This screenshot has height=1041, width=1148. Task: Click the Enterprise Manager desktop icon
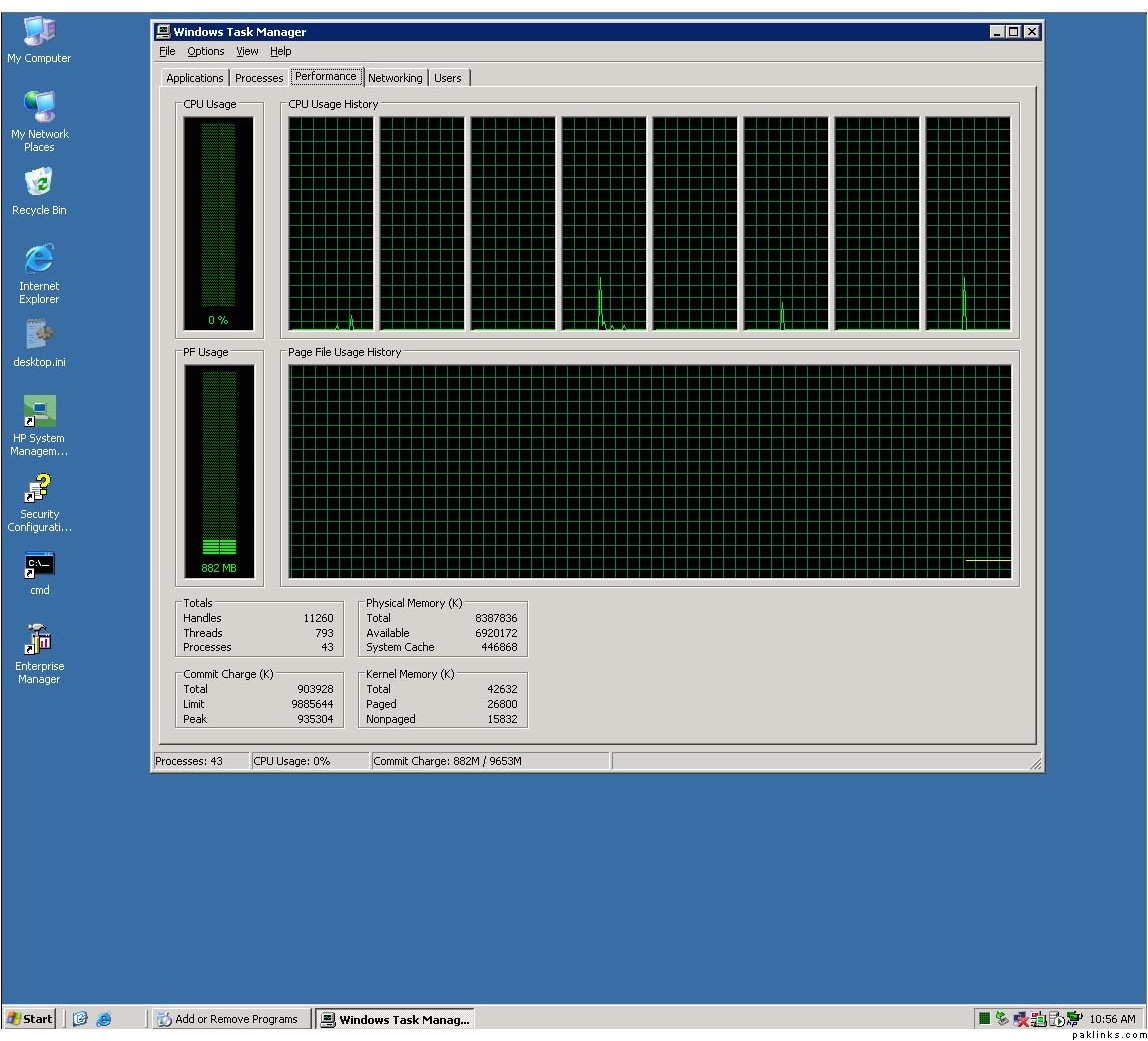(x=39, y=640)
